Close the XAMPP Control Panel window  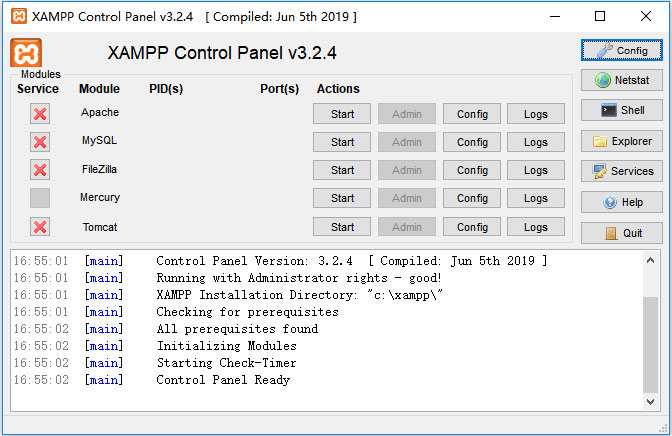646,16
